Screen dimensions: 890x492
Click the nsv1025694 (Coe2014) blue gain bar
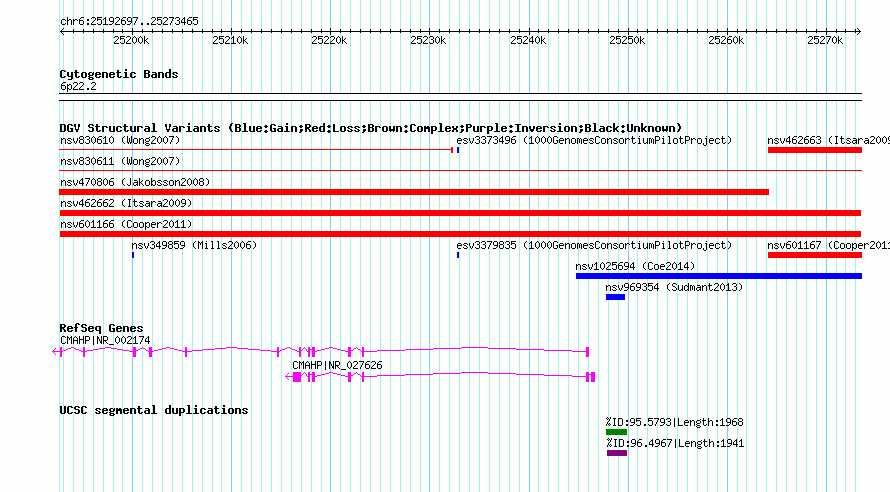click(x=719, y=276)
